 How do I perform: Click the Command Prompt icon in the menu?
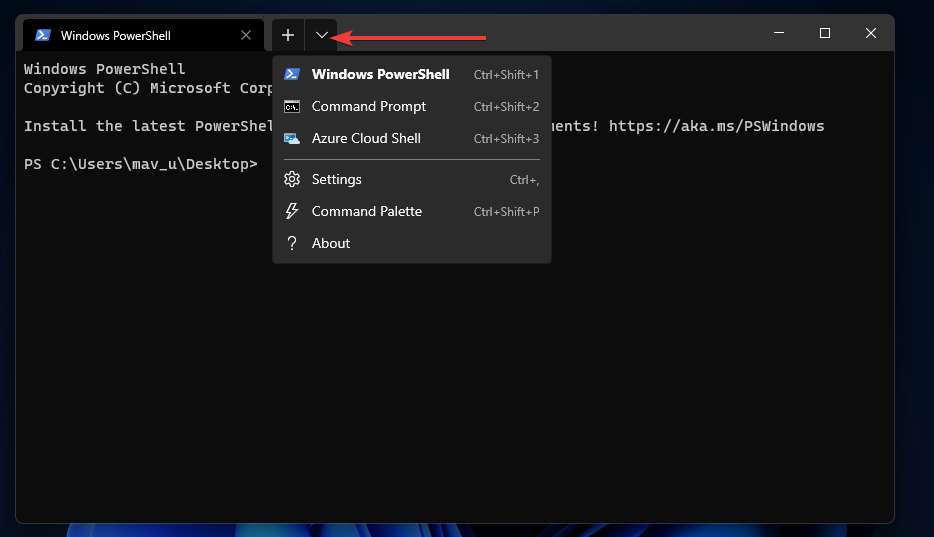(292, 106)
